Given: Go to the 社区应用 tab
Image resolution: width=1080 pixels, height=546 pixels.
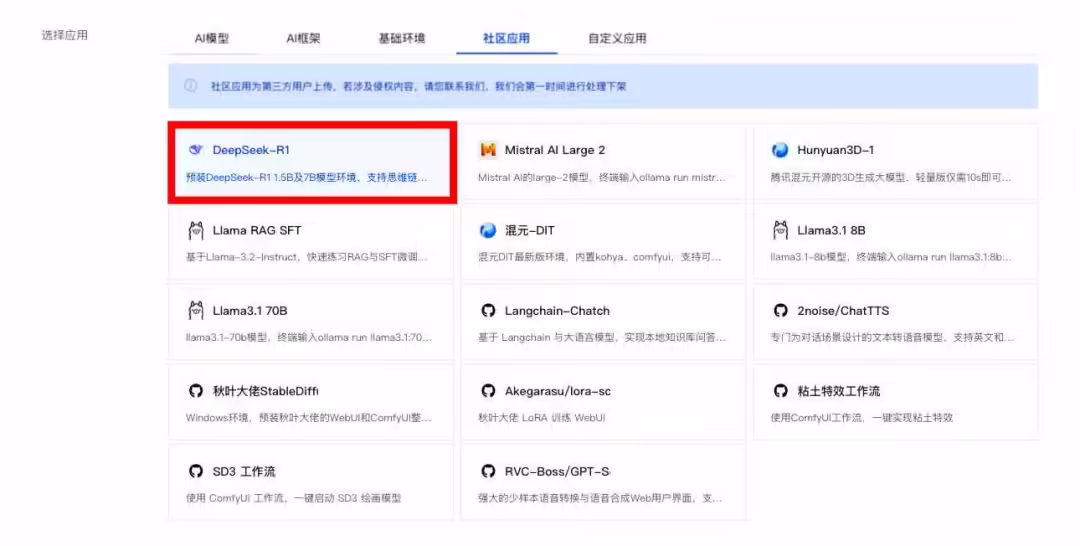Looking at the screenshot, I should (x=506, y=39).
